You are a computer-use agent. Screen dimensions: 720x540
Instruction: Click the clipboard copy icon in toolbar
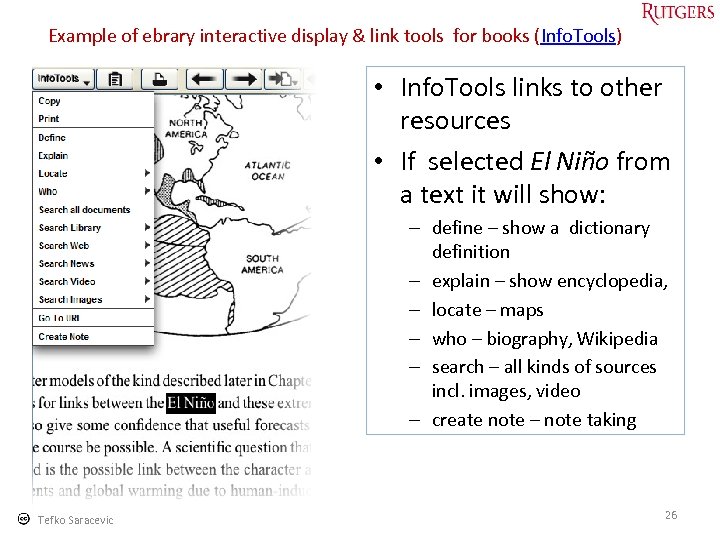click(x=115, y=79)
